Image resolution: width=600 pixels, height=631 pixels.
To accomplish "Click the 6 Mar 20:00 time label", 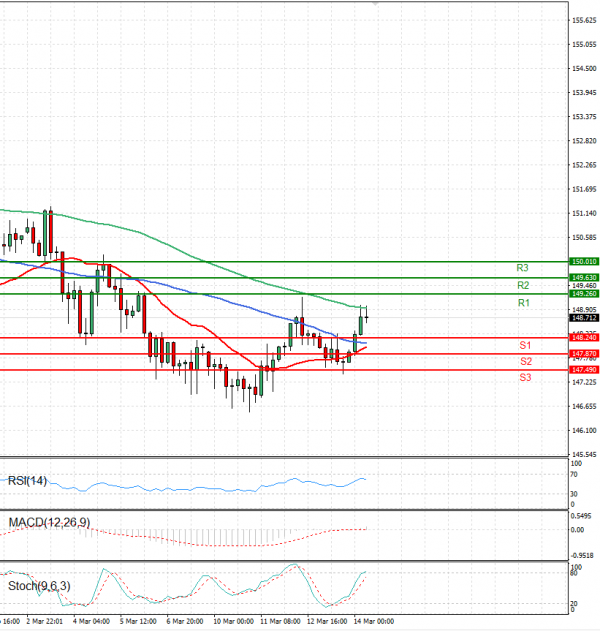I will click(185, 621).
